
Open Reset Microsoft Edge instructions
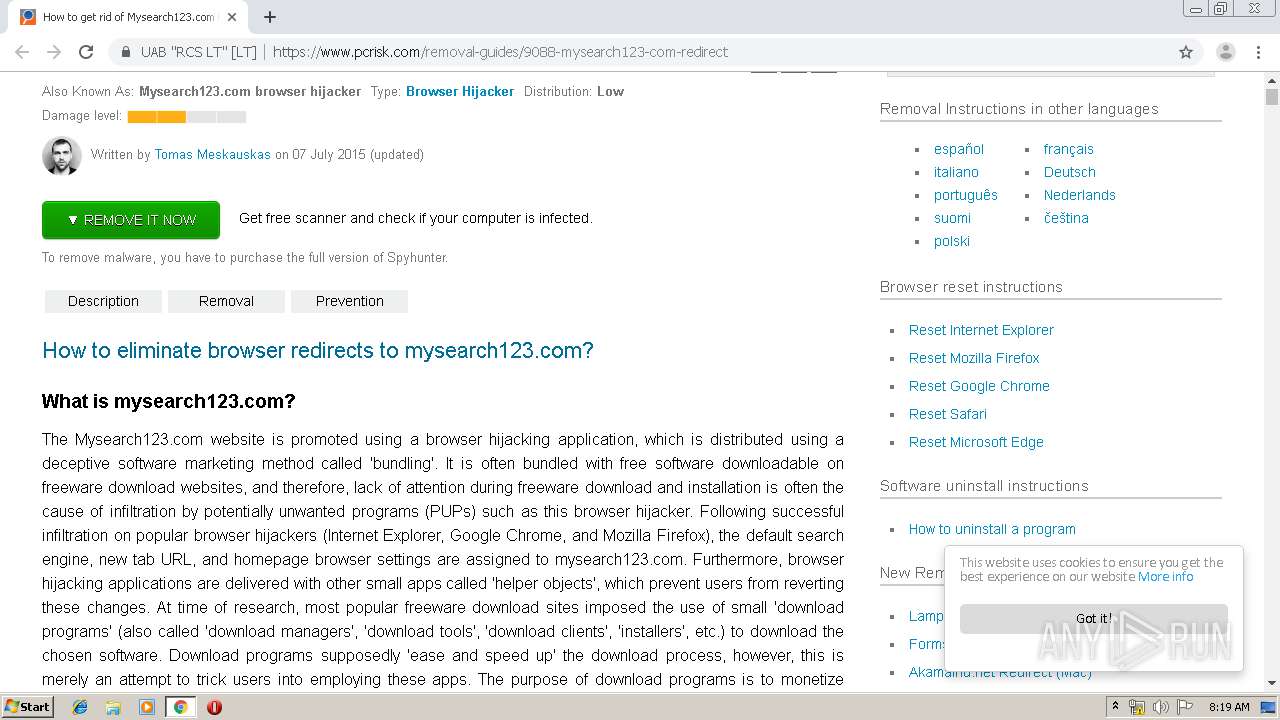pyautogui.click(x=976, y=442)
